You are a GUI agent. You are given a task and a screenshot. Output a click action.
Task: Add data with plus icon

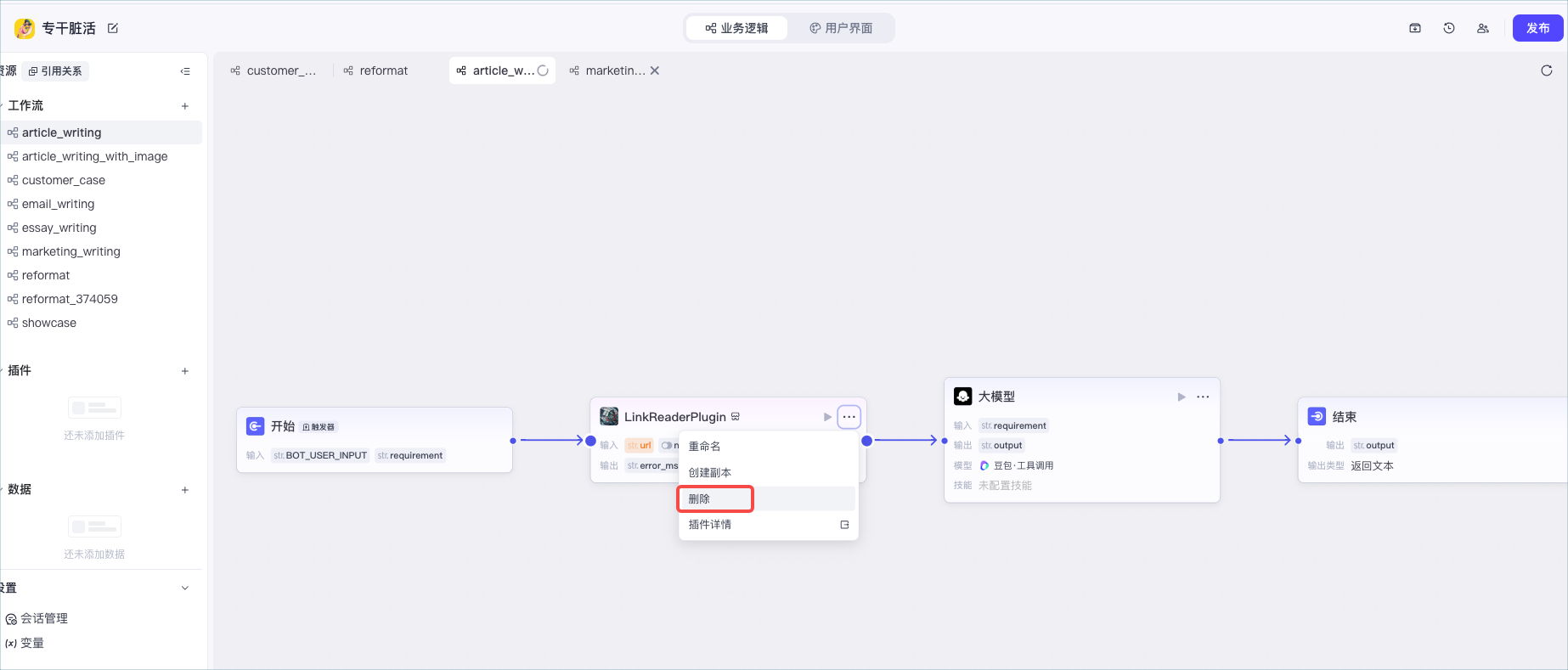click(185, 490)
